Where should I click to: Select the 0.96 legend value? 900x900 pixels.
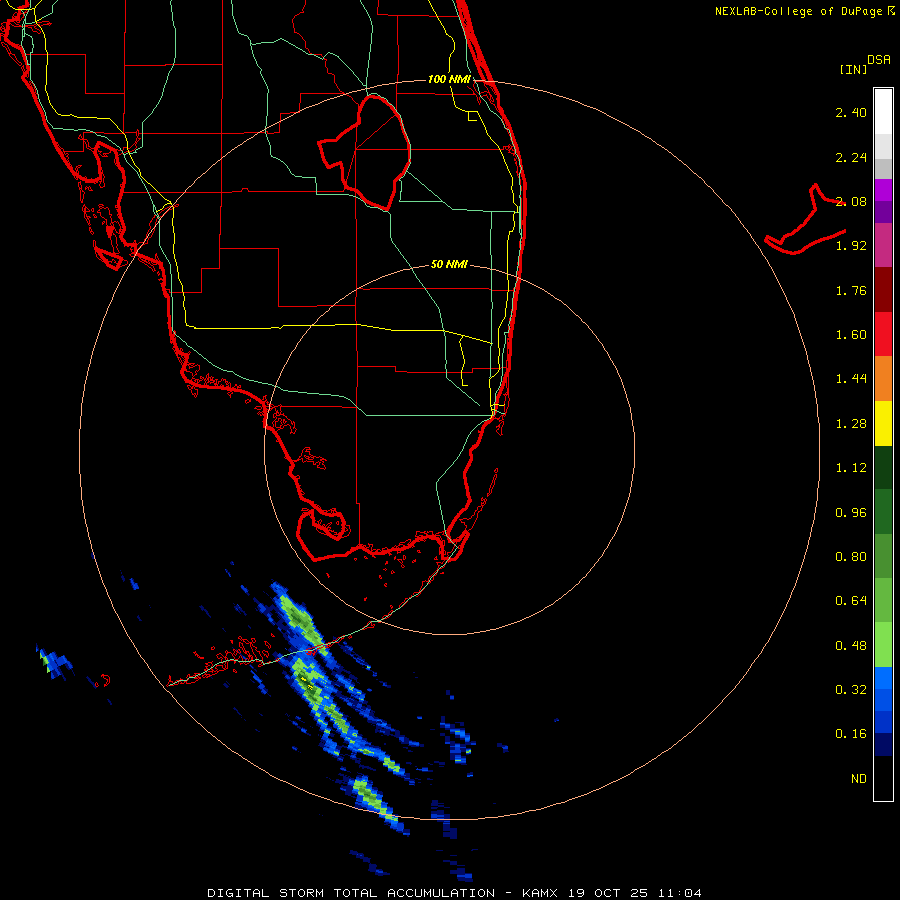click(851, 513)
